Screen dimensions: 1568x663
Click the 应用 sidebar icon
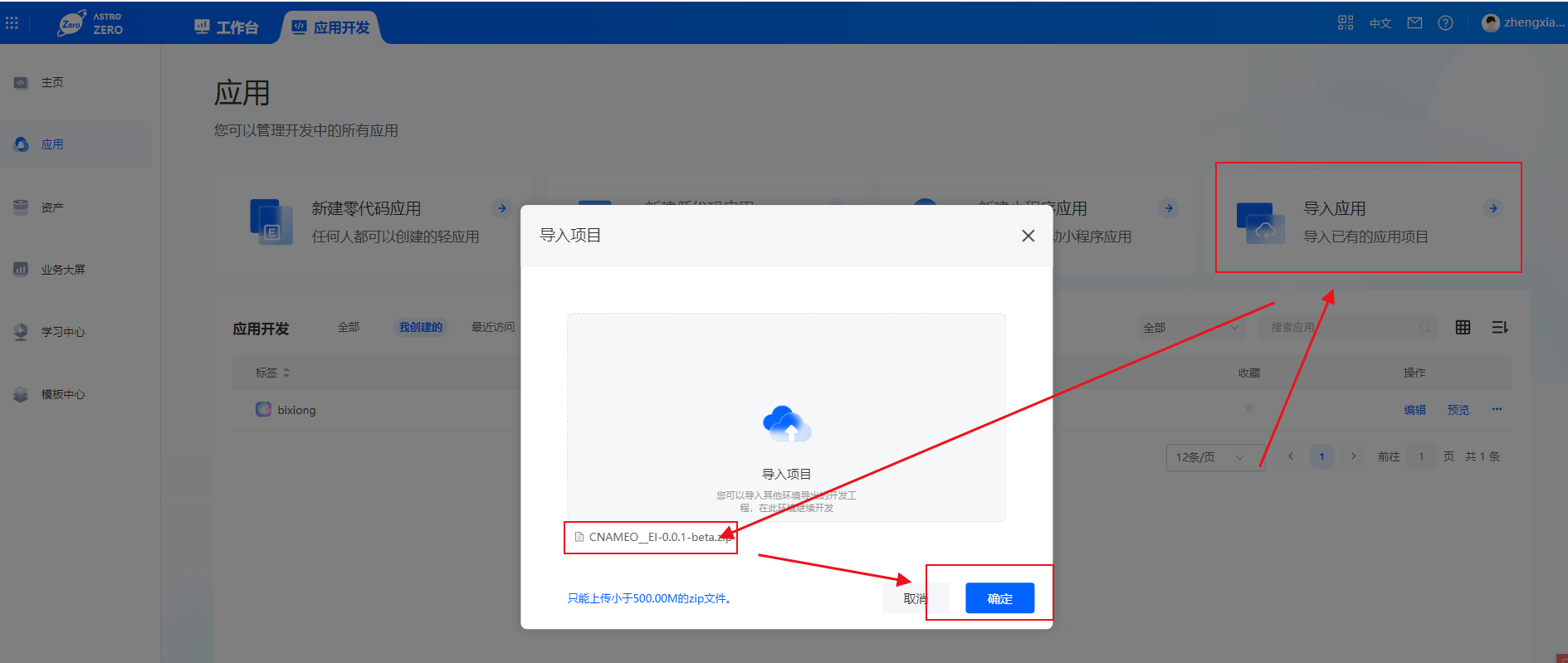tap(21, 144)
